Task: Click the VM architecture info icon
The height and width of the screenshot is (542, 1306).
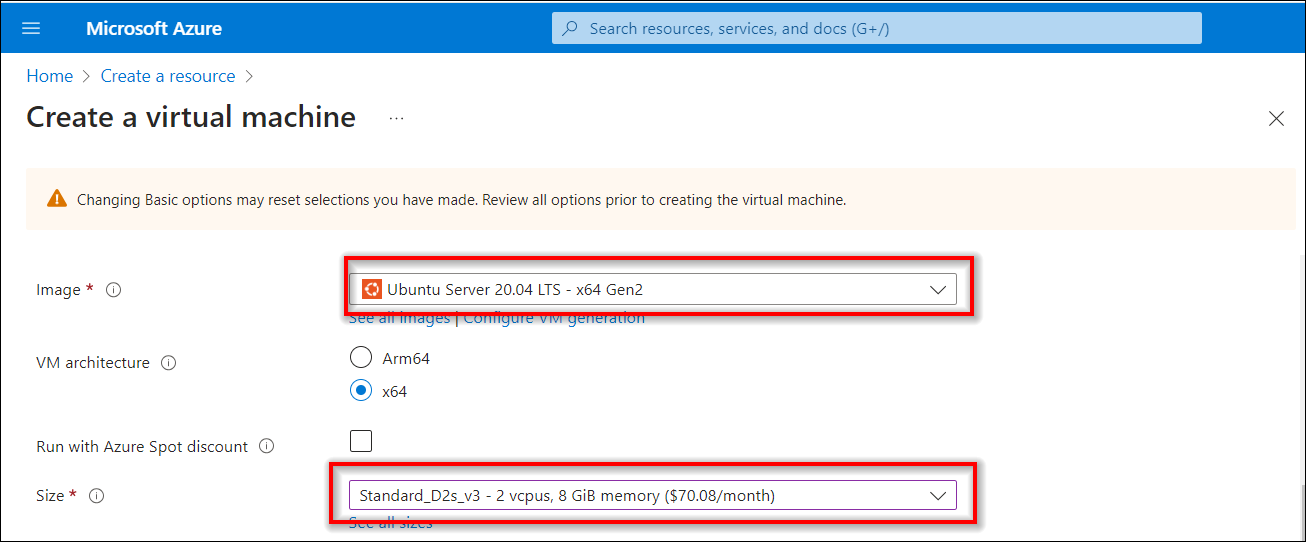Action: (x=169, y=363)
